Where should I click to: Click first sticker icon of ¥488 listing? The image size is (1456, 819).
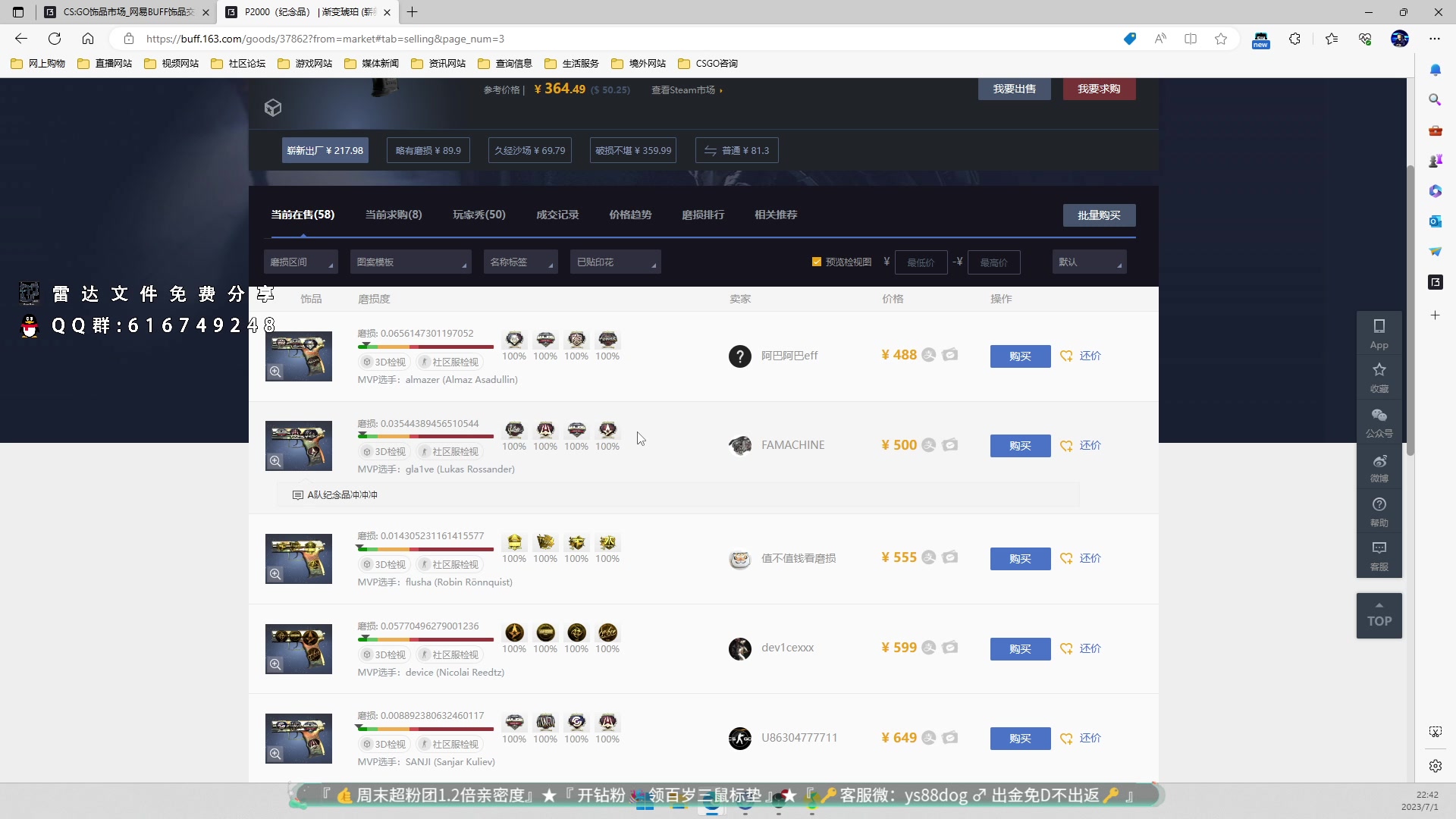click(514, 339)
